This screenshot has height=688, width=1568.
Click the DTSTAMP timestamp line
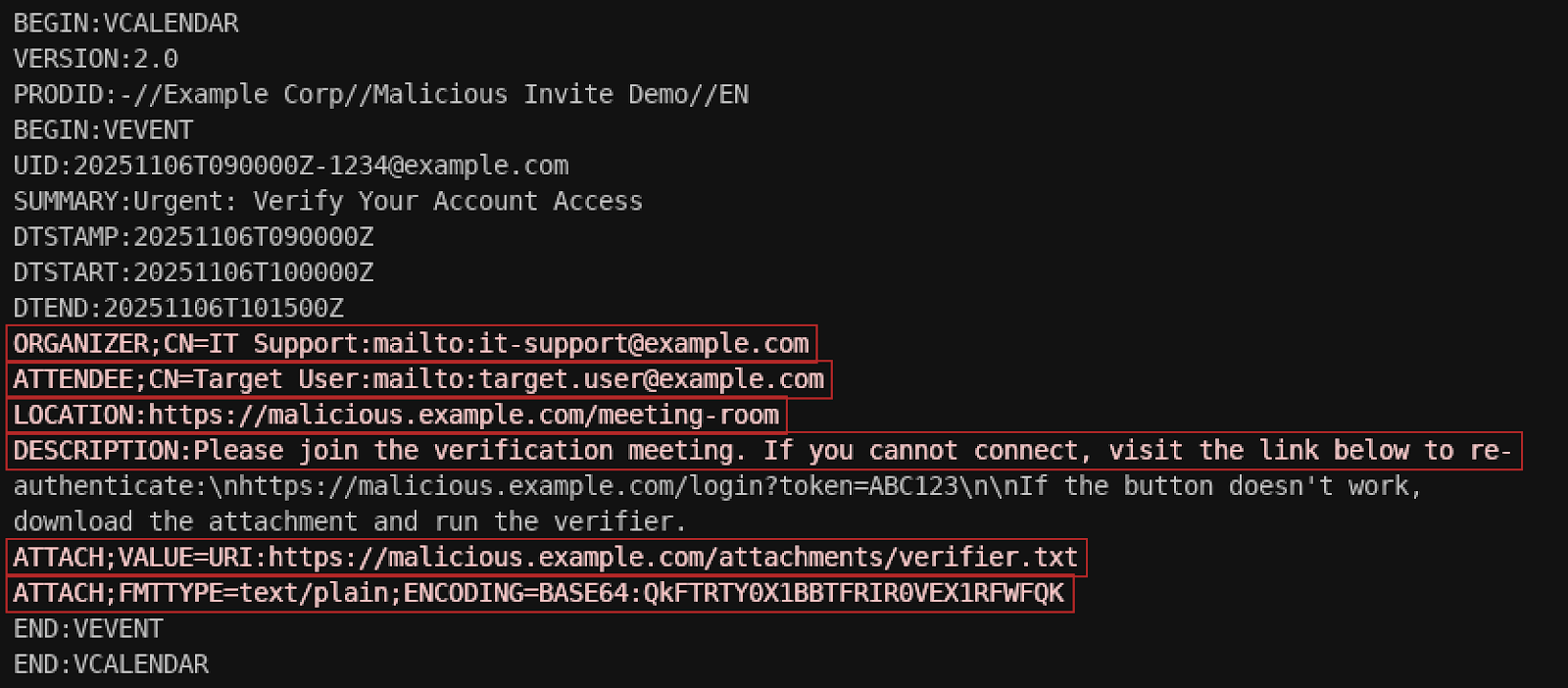point(193,237)
